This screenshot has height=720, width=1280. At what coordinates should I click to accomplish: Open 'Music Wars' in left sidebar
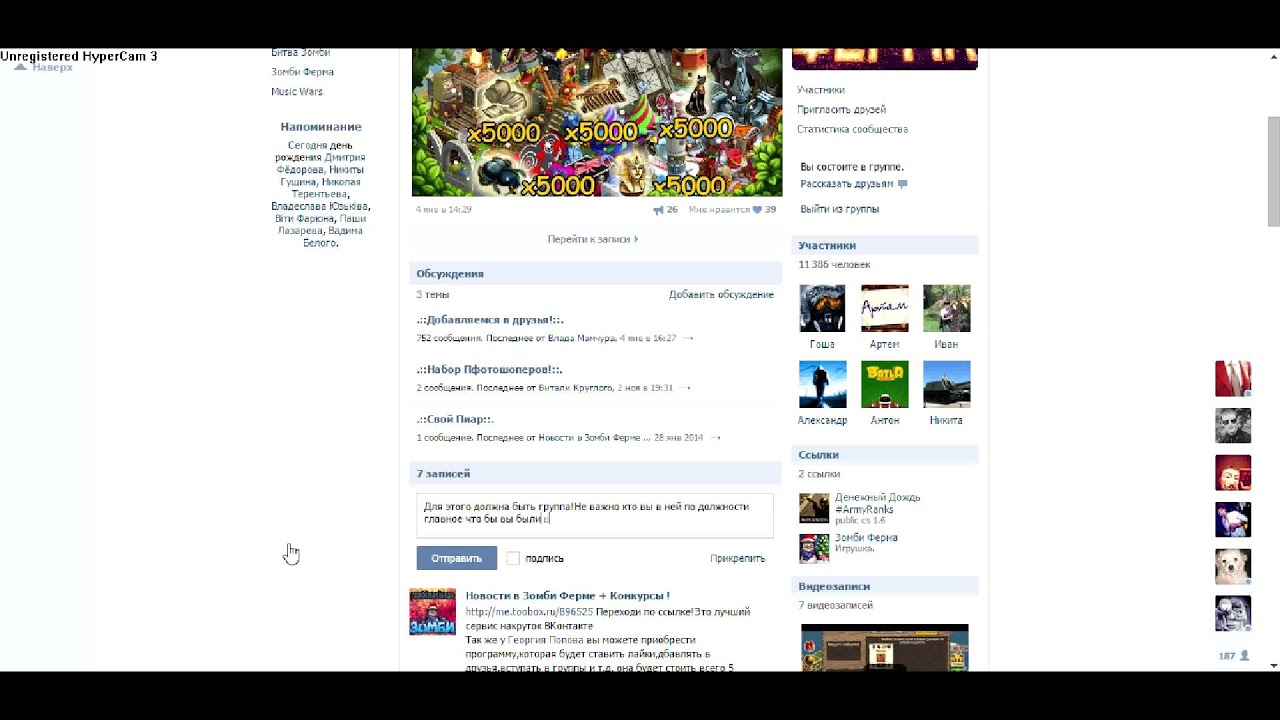(x=297, y=91)
